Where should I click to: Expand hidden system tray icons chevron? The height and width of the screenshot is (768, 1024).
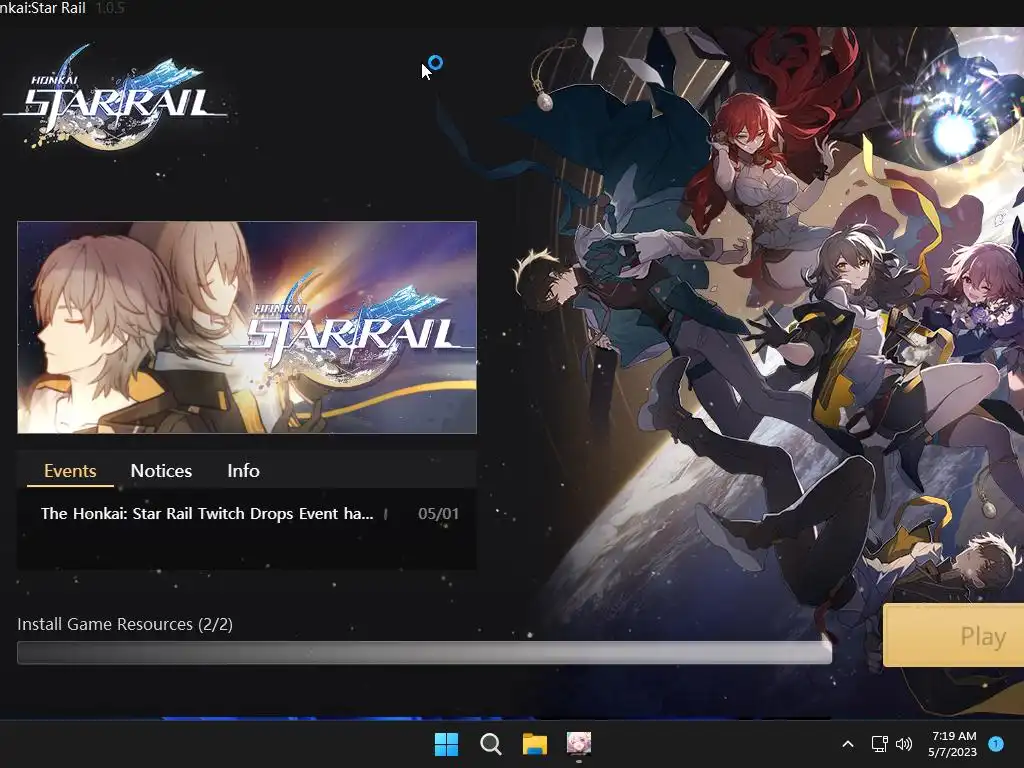[848, 744]
